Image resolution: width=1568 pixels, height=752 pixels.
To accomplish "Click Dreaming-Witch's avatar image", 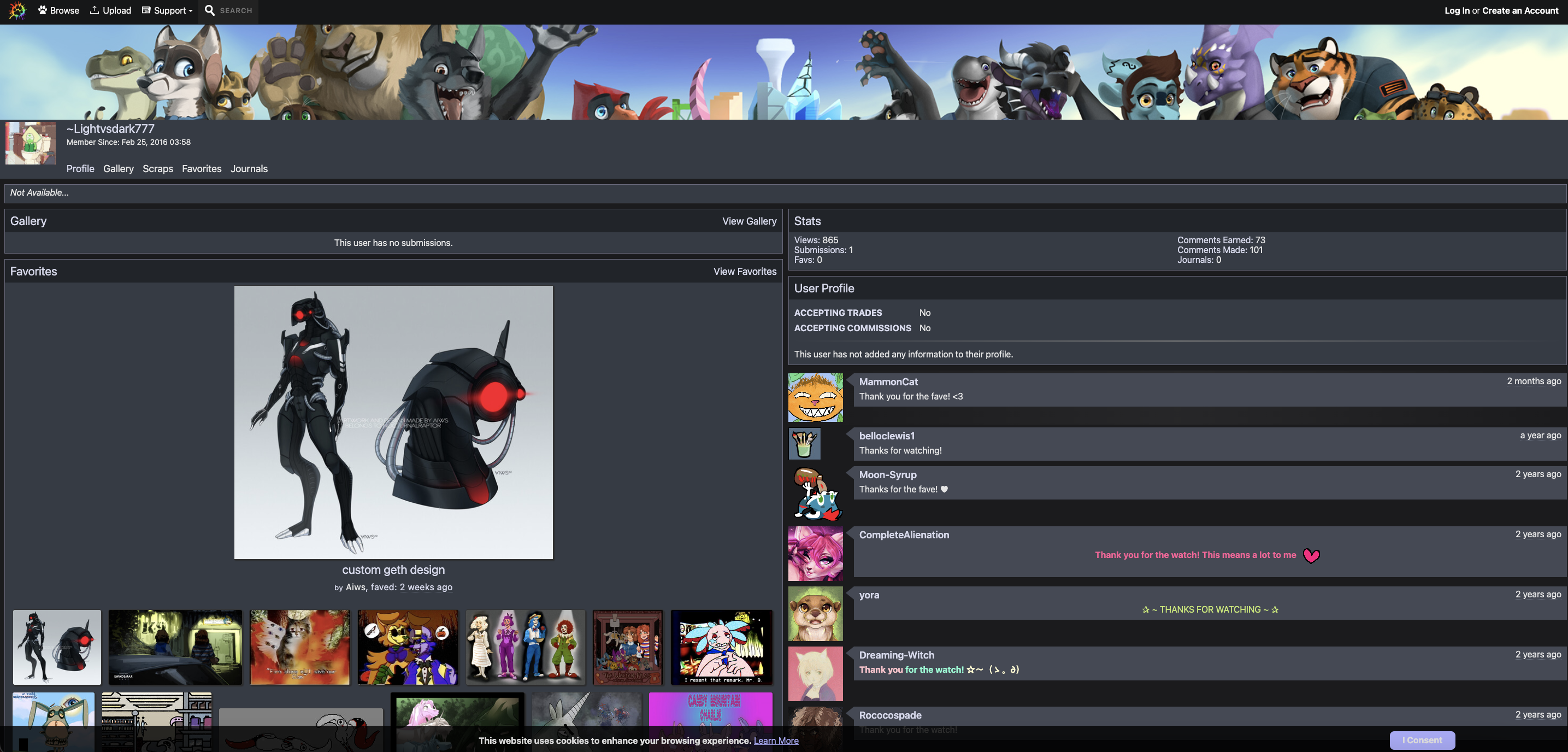I will pyautogui.click(x=815, y=674).
